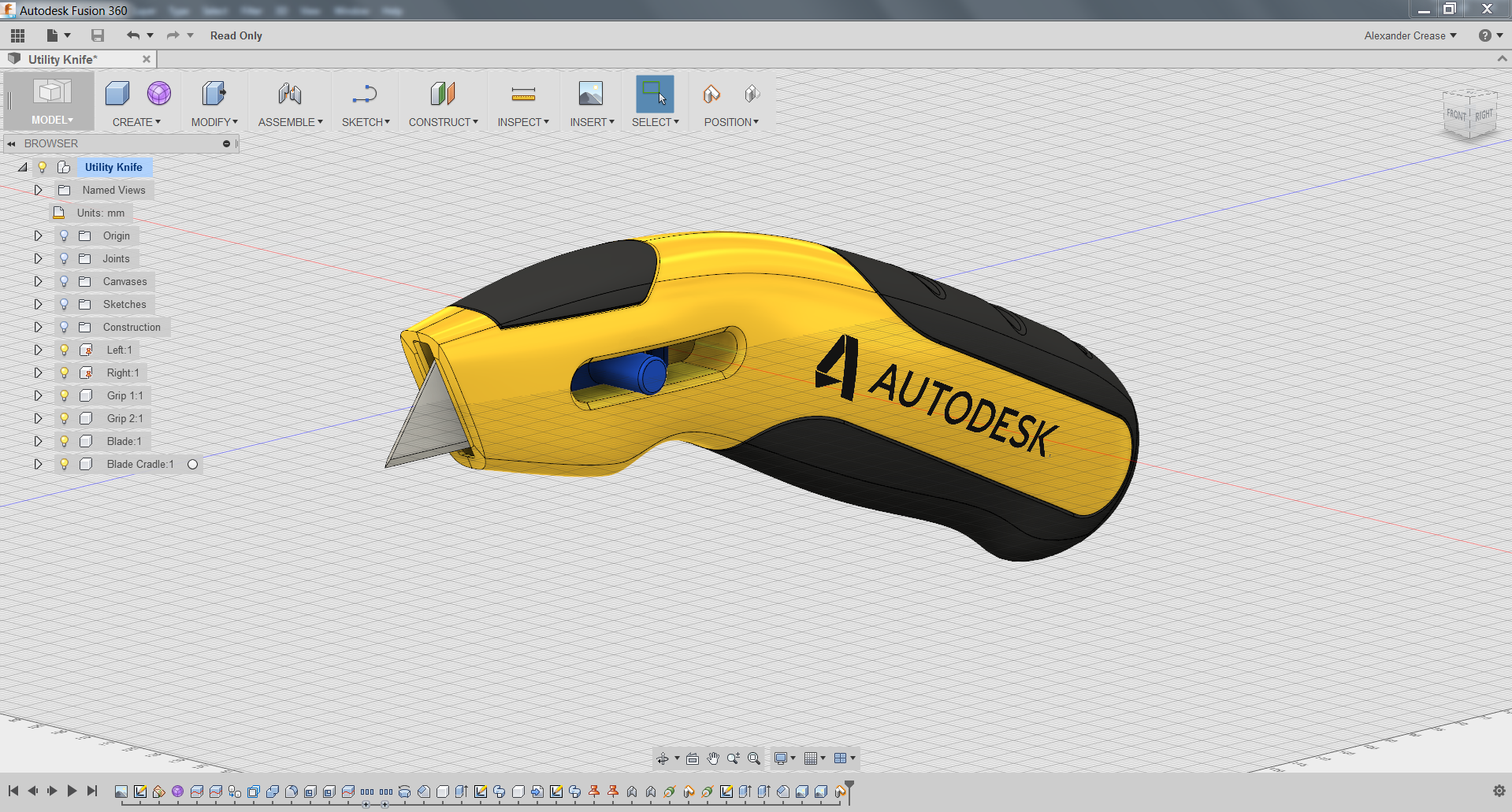Toggle visibility of Blade:1 component

coord(63,441)
